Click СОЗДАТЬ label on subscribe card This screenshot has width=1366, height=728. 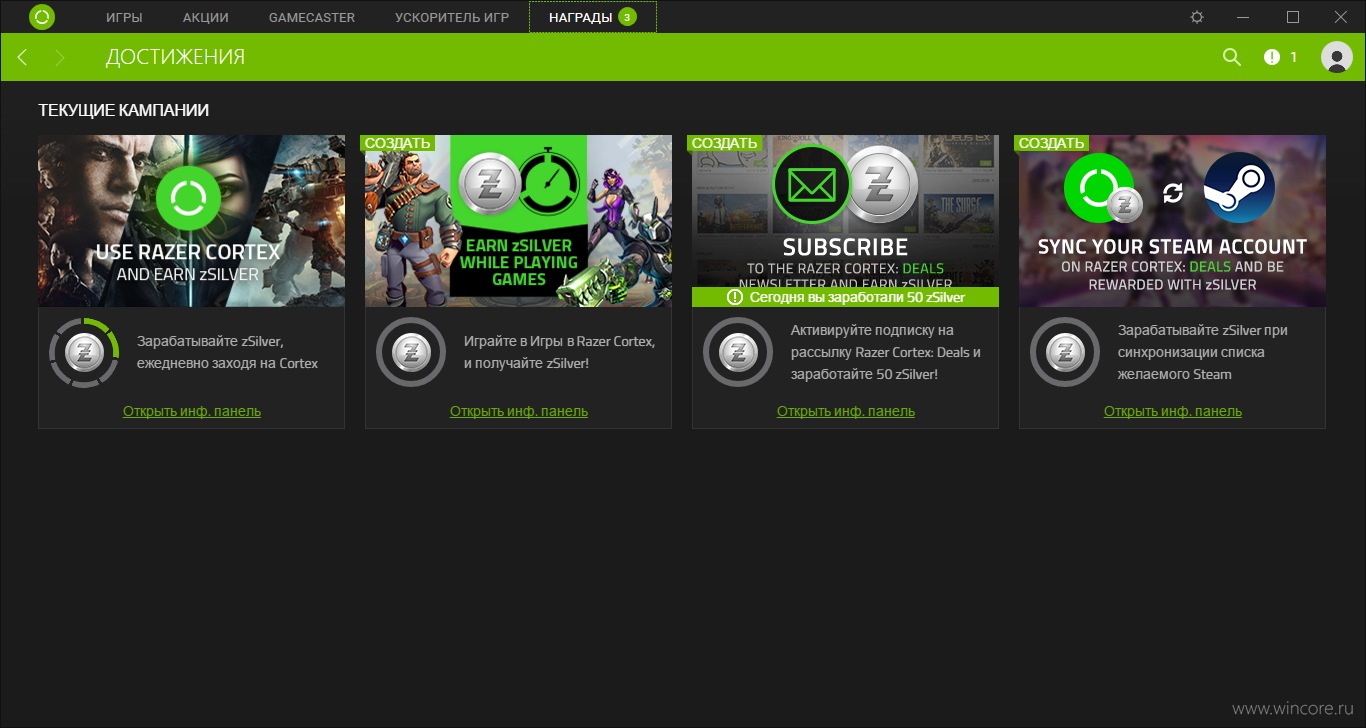point(724,143)
